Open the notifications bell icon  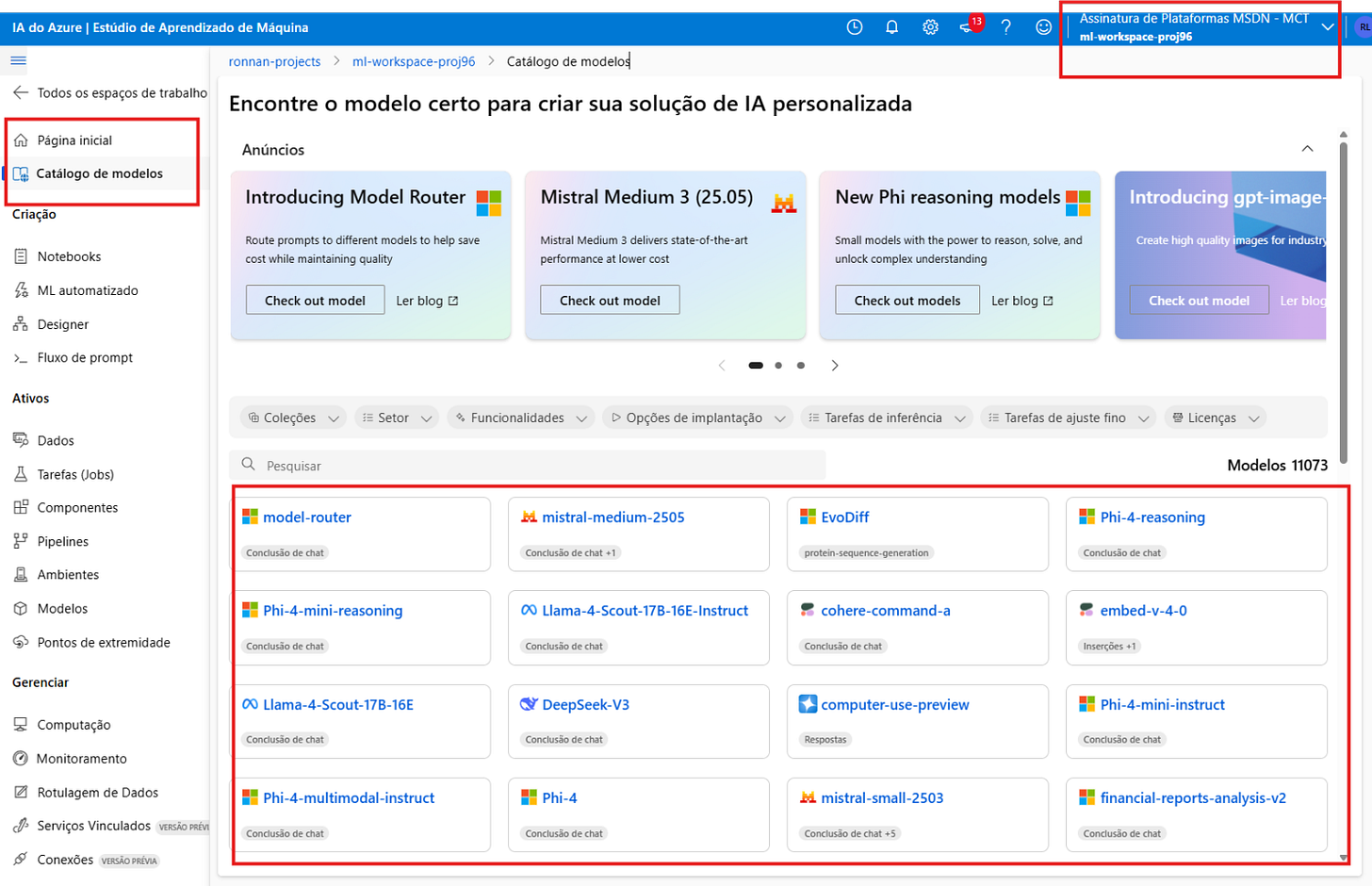(x=892, y=27)
